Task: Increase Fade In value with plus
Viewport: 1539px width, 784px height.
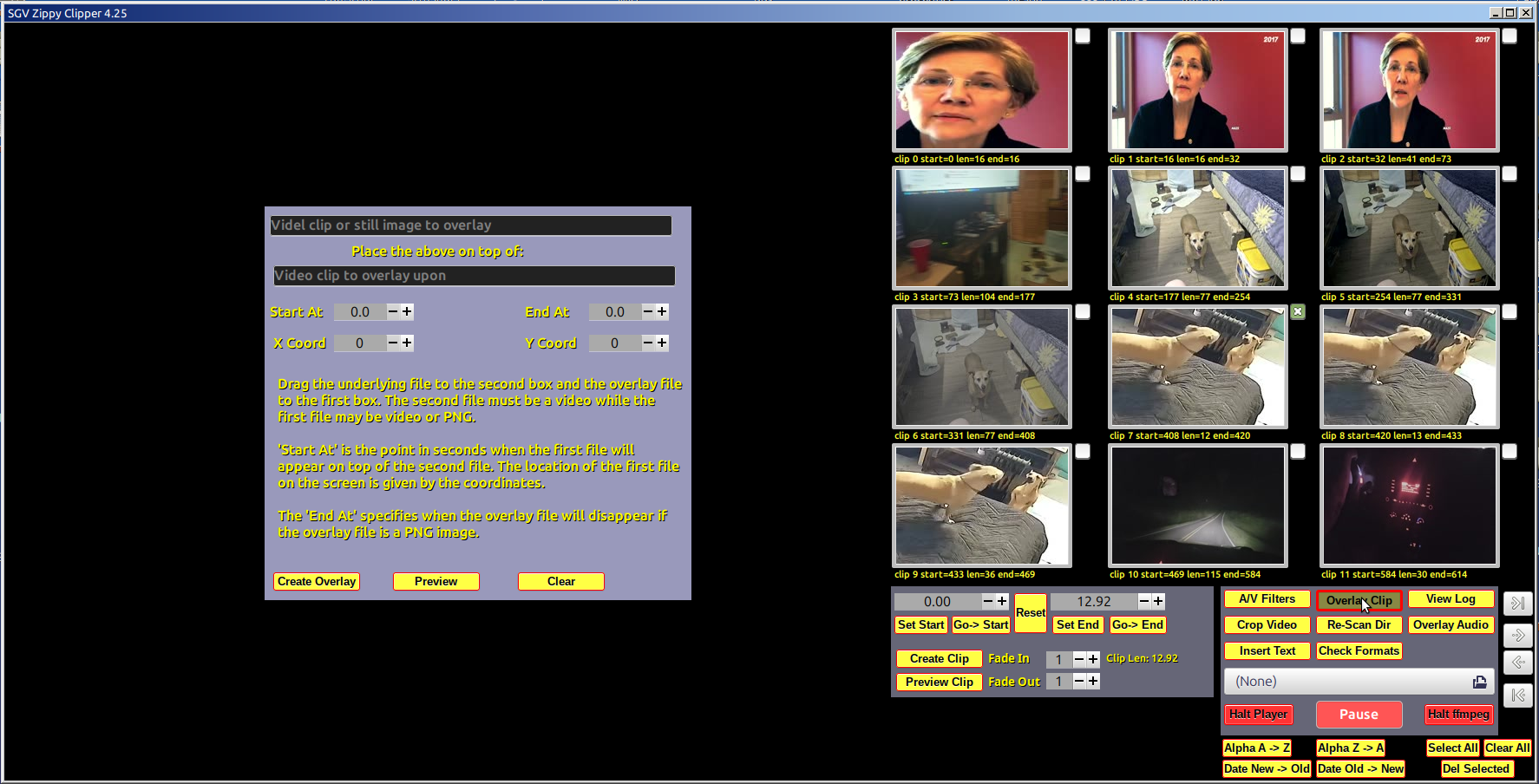Action: pyautogui.click(x=1093, y=659)
